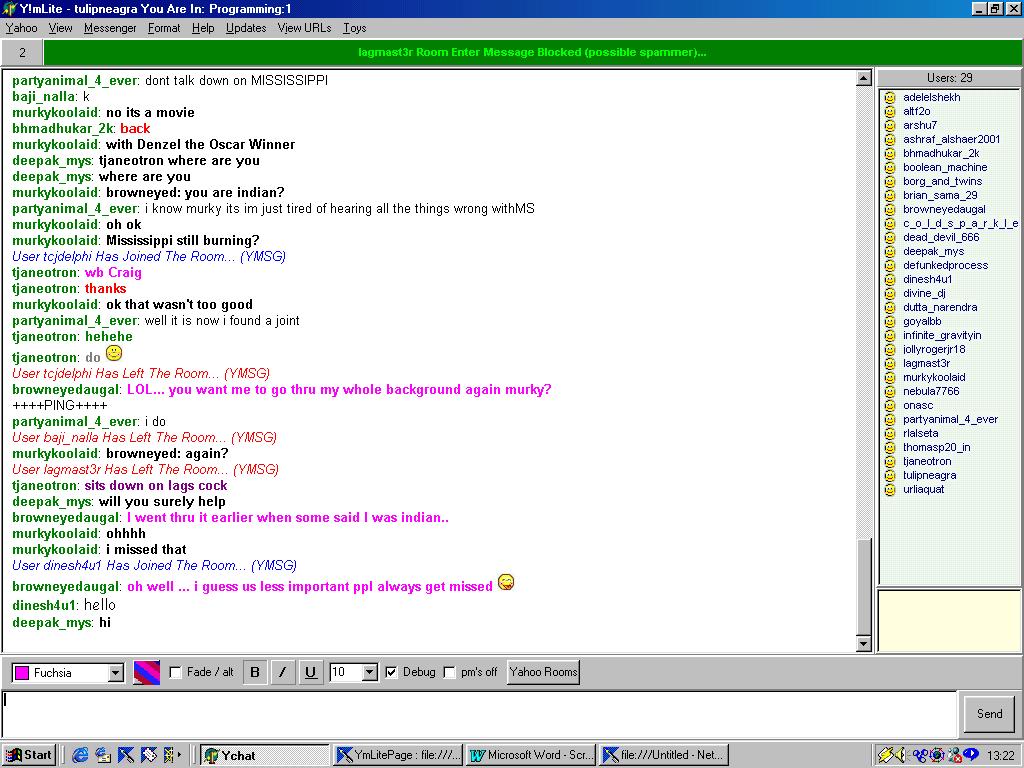Open the Windows Start menu
1024x768 pixels.
tap(29, 756)
